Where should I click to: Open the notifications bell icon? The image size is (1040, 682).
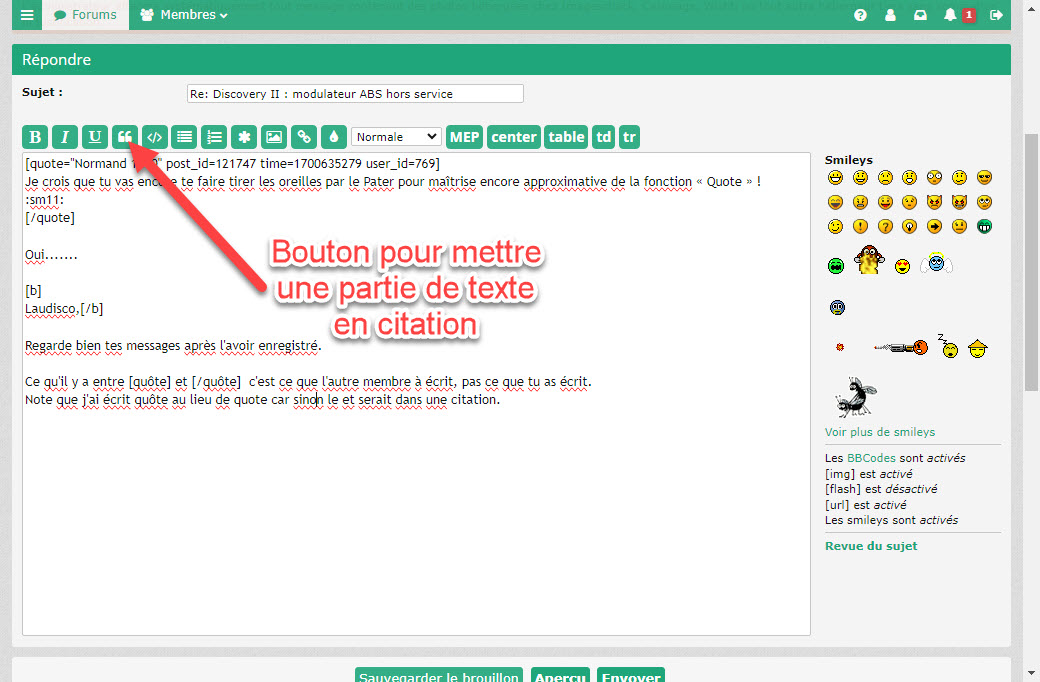click(950, 15)
